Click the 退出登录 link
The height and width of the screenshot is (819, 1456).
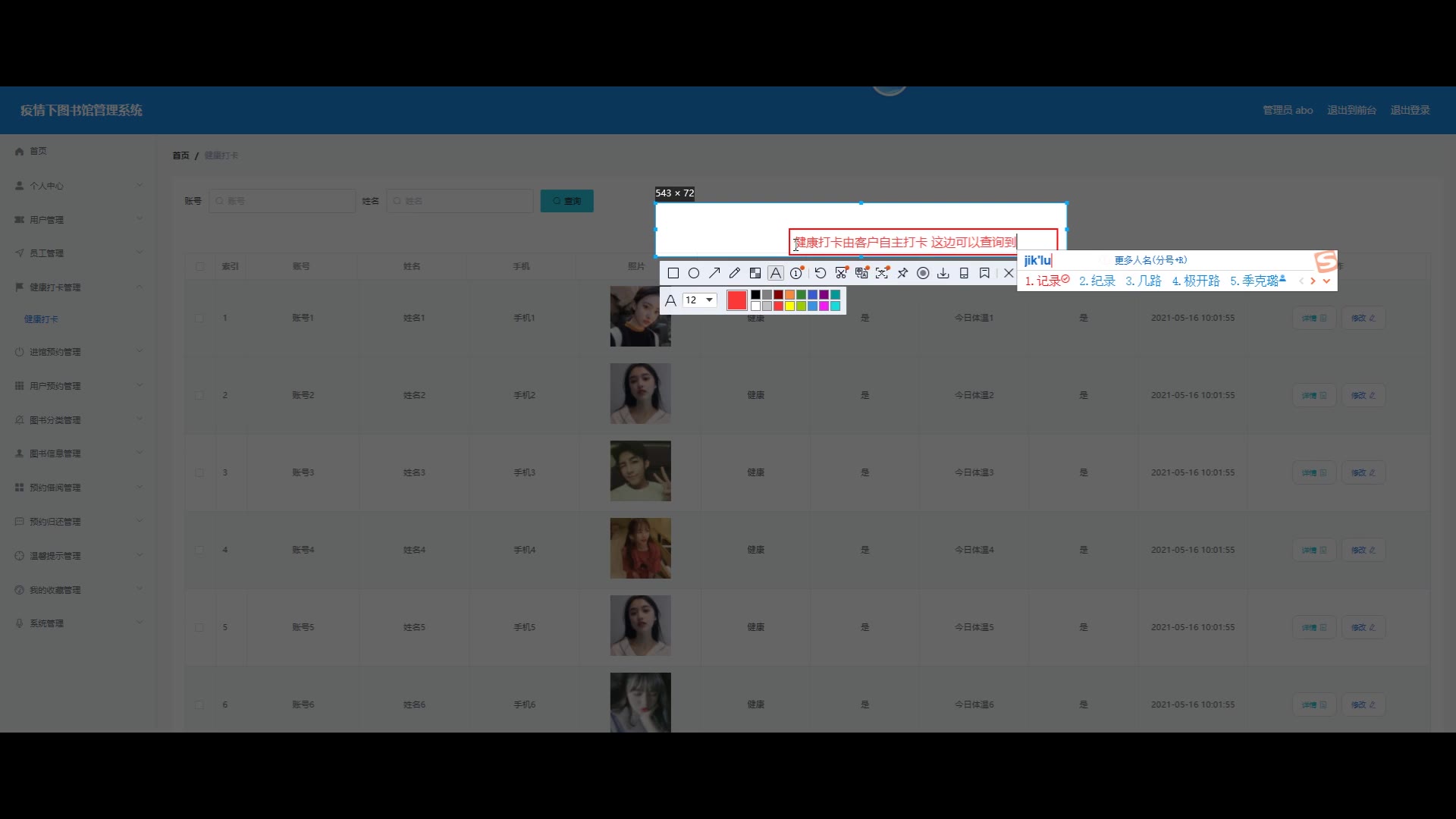[1410, 111]
